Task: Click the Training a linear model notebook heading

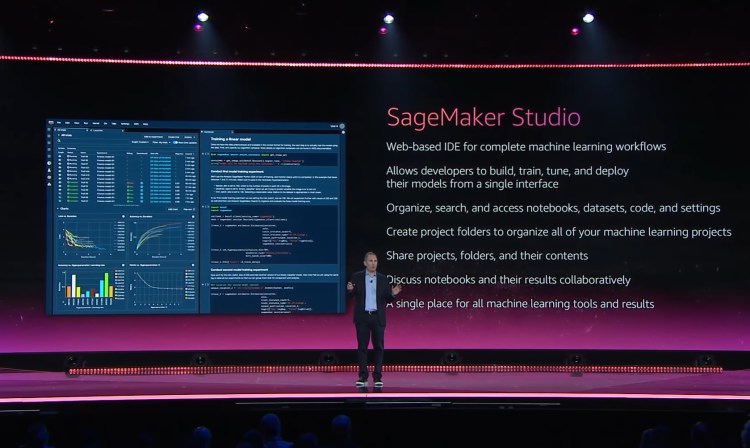Action: [x=231, y=139]
